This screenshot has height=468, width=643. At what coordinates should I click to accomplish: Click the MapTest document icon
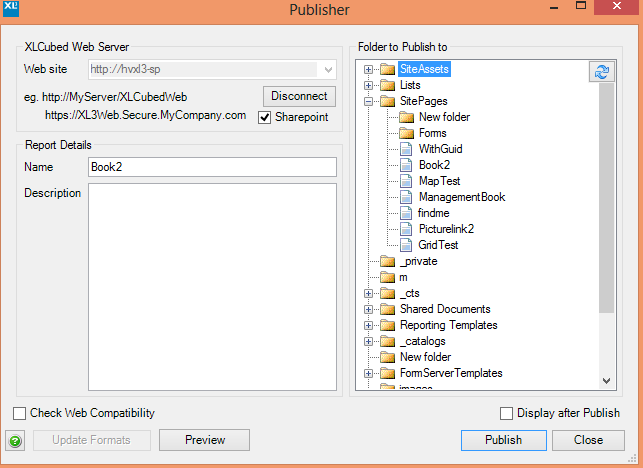[x=406, y=181]
